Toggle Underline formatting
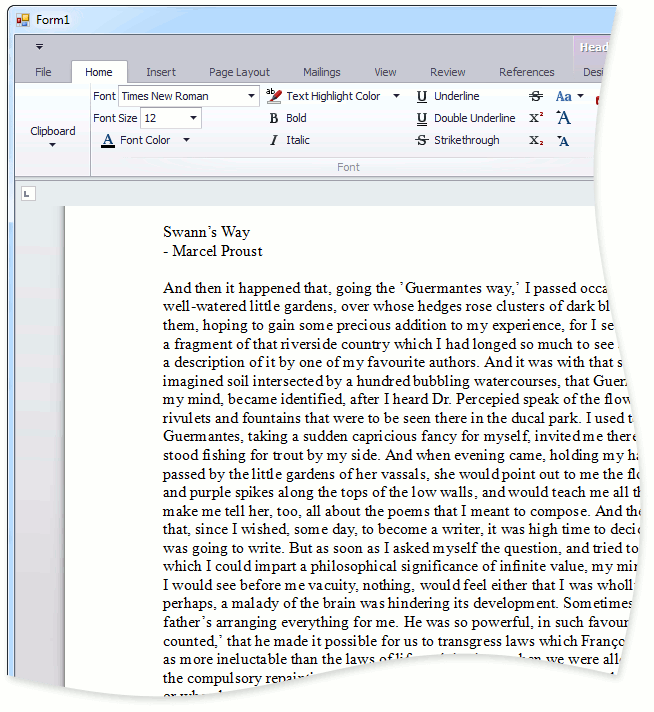Image resolution: width=654 pixels, height=712 pixels. pos(448,96)
